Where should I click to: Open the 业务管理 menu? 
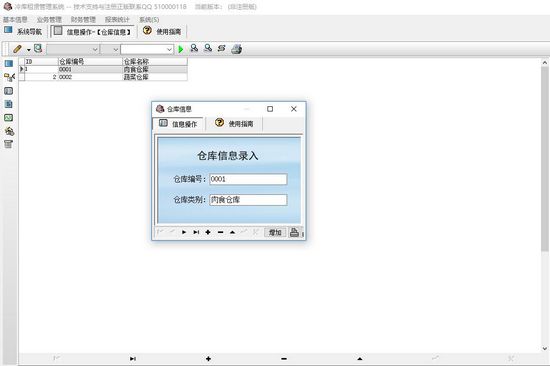pyautogui.click(x=49, y=20)
